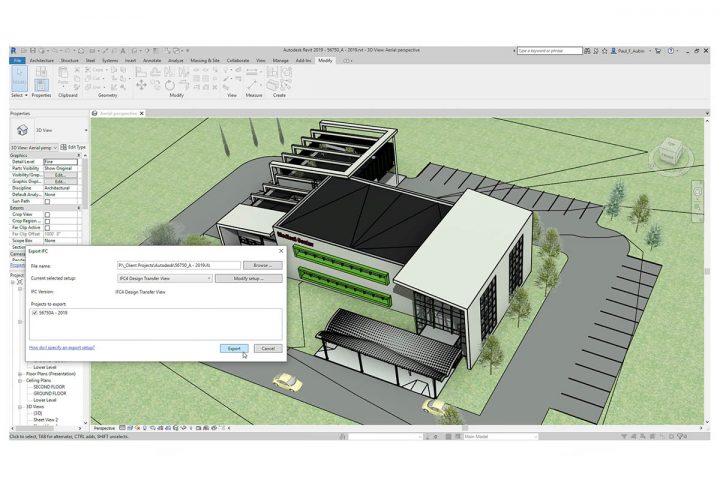This screenshot has width=720, height=480.
Task: Click the File name path field
Action: coord(178,265)
